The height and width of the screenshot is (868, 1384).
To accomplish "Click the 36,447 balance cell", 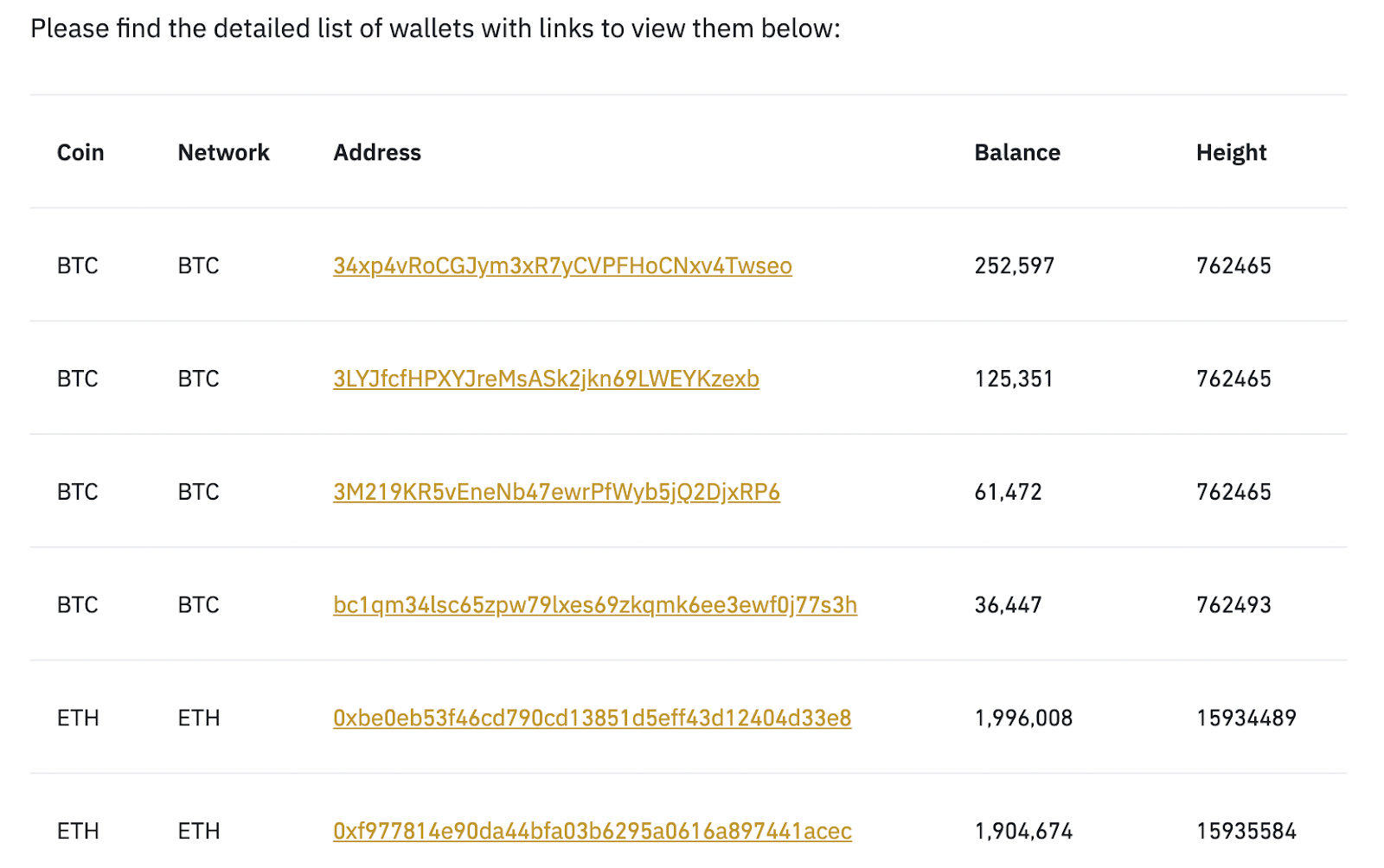I will click(x=1008, y=605).
